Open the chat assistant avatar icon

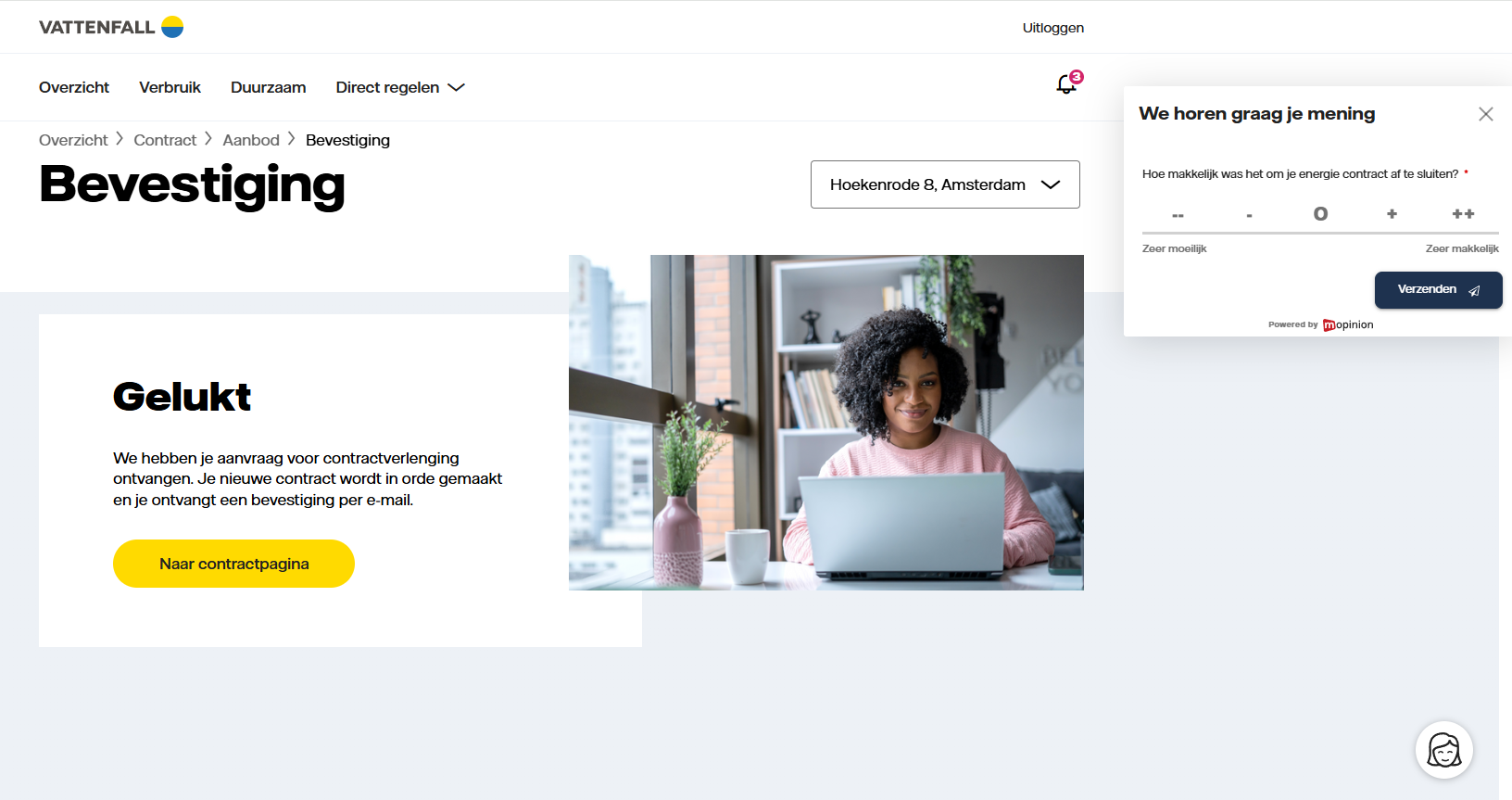(x=1443, y=750)
